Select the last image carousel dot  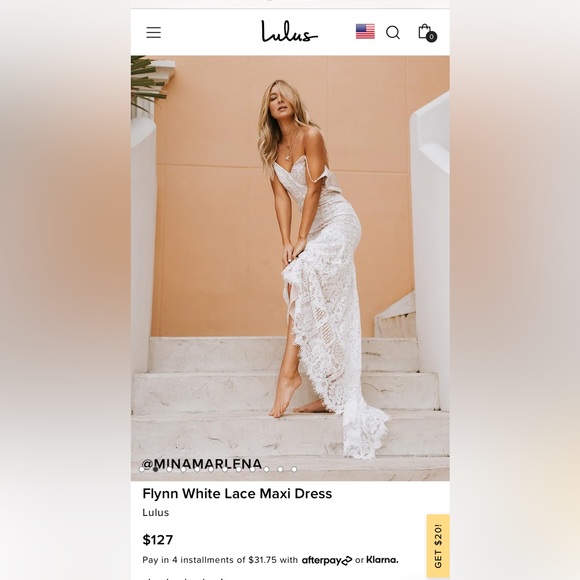pos(294,469)
